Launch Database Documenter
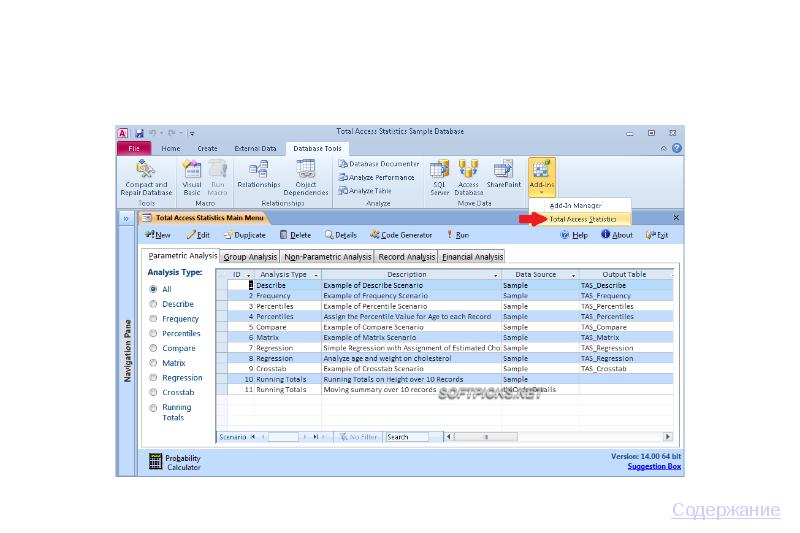Image resolution: width=800 pixels, height=533 pixels. (379, 163)
